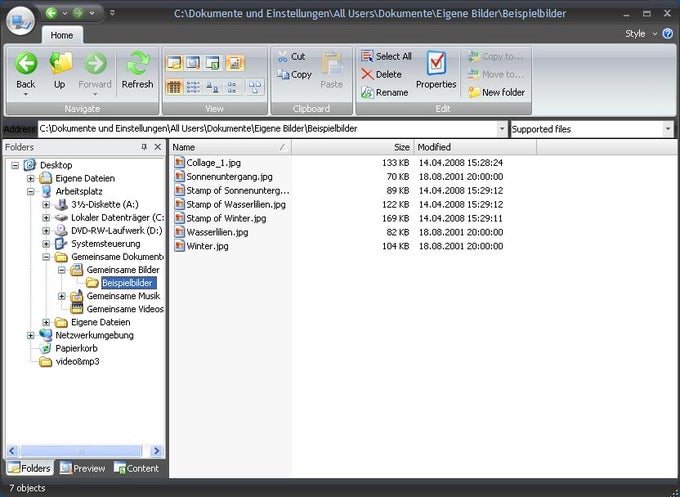
Task: Open the quick access toolbar customize arrow
Action: point(112,13)
